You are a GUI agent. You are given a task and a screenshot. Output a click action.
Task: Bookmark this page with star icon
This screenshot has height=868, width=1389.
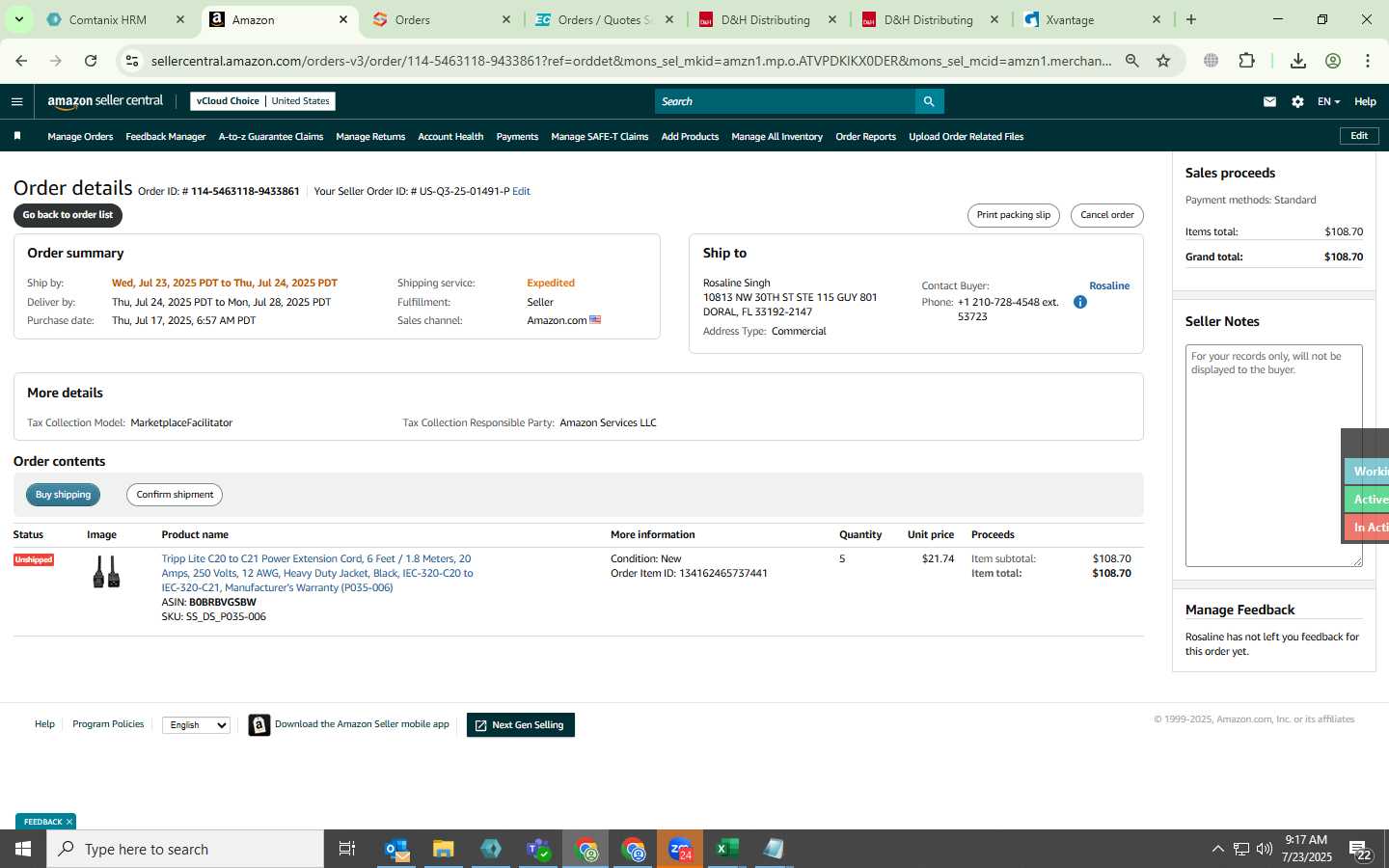pos(1163,61)
